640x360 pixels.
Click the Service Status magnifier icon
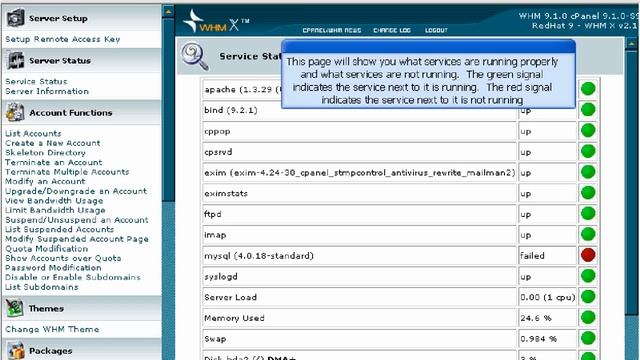pos(195,56)
